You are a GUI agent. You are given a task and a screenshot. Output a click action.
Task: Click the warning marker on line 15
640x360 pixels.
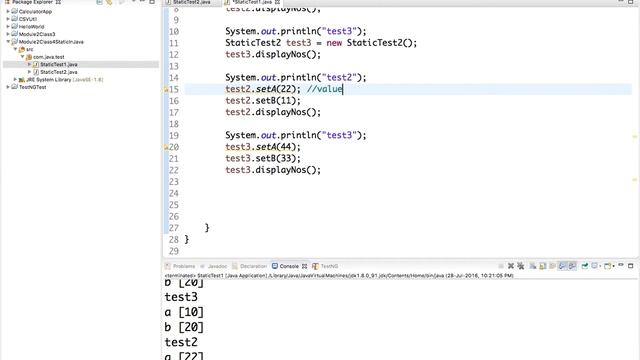click(x=166, y=89)
